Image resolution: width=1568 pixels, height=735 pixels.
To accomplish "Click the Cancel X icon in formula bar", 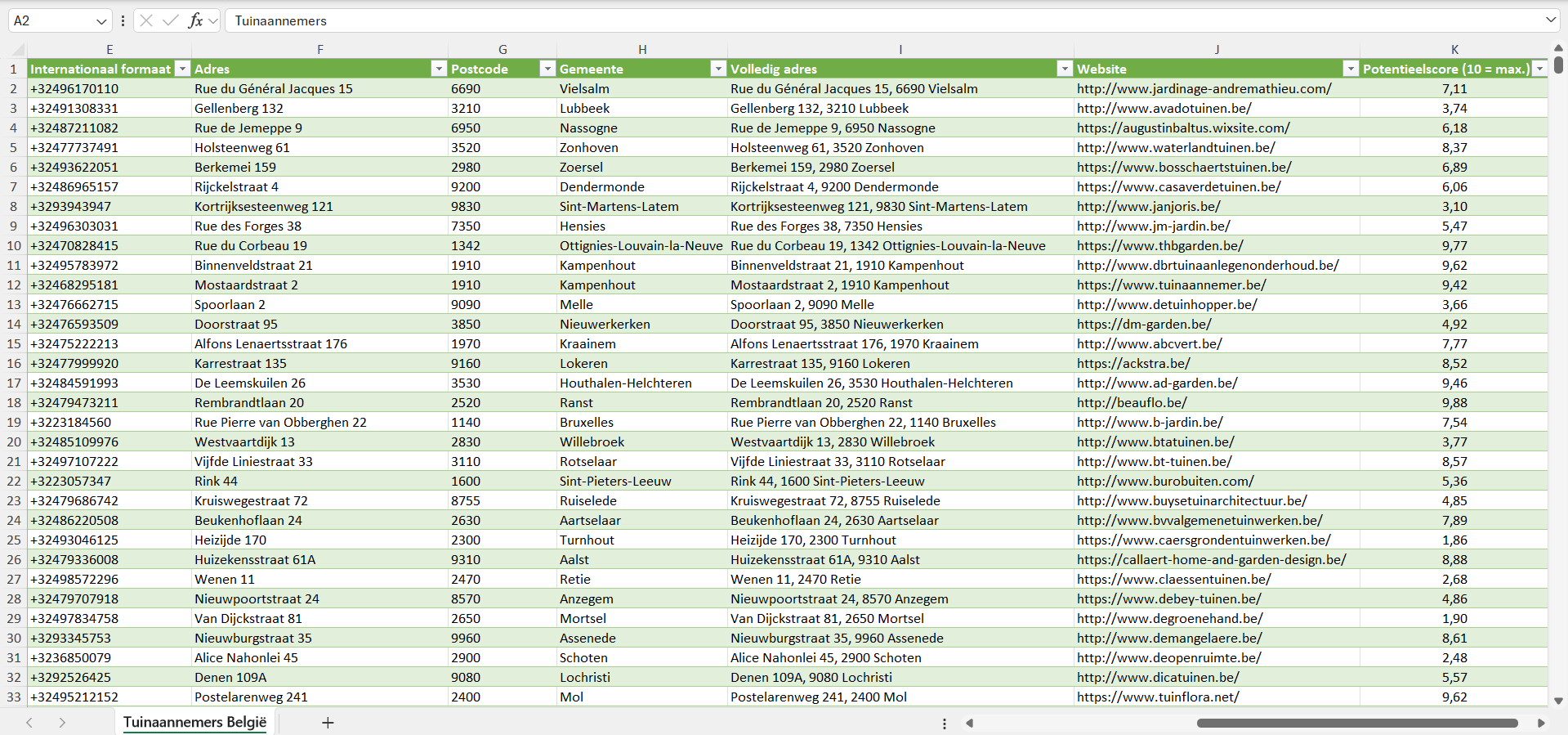I will (x=146, y=20).
